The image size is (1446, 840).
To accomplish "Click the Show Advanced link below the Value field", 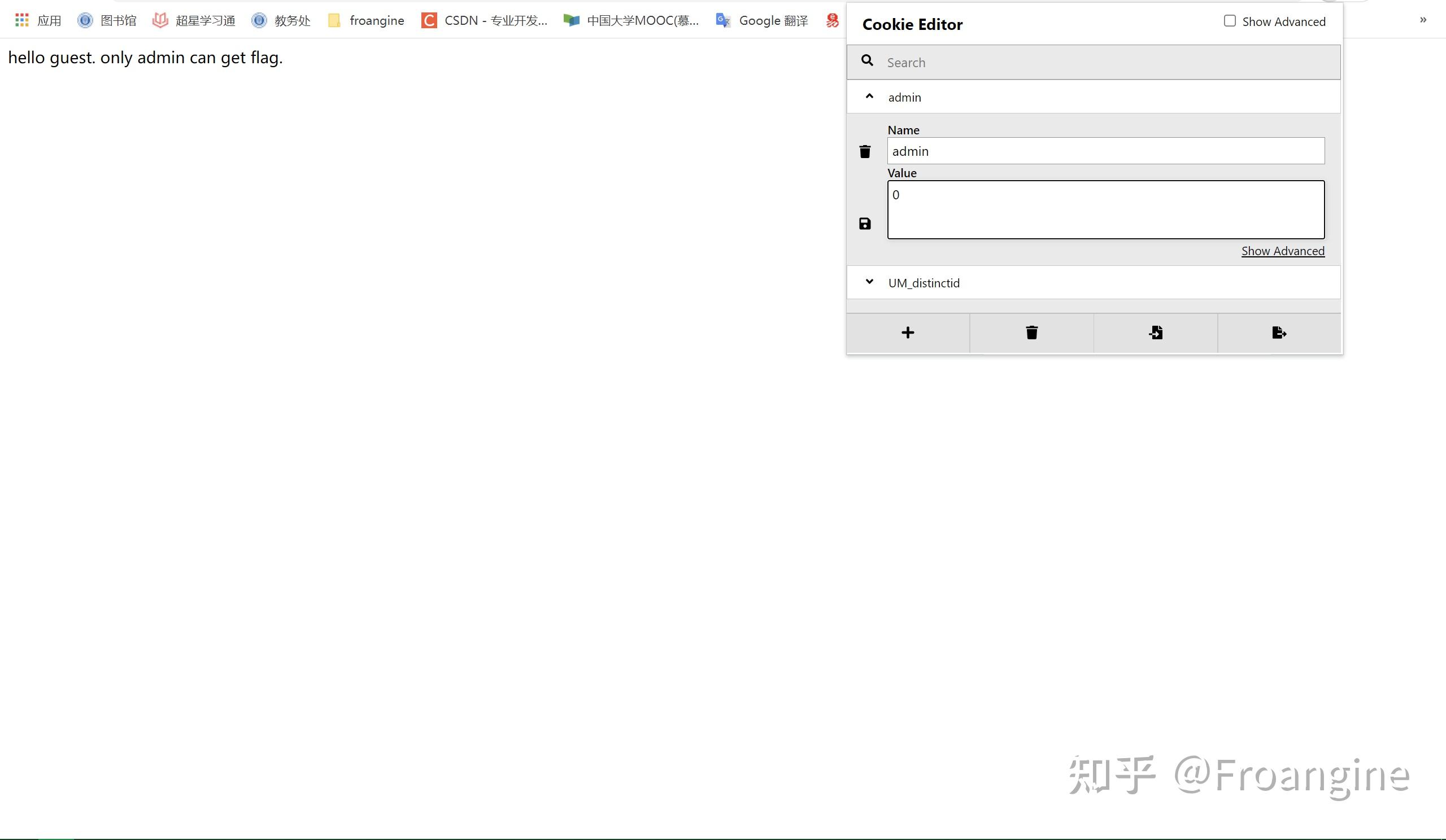I will click(1282, 251).
